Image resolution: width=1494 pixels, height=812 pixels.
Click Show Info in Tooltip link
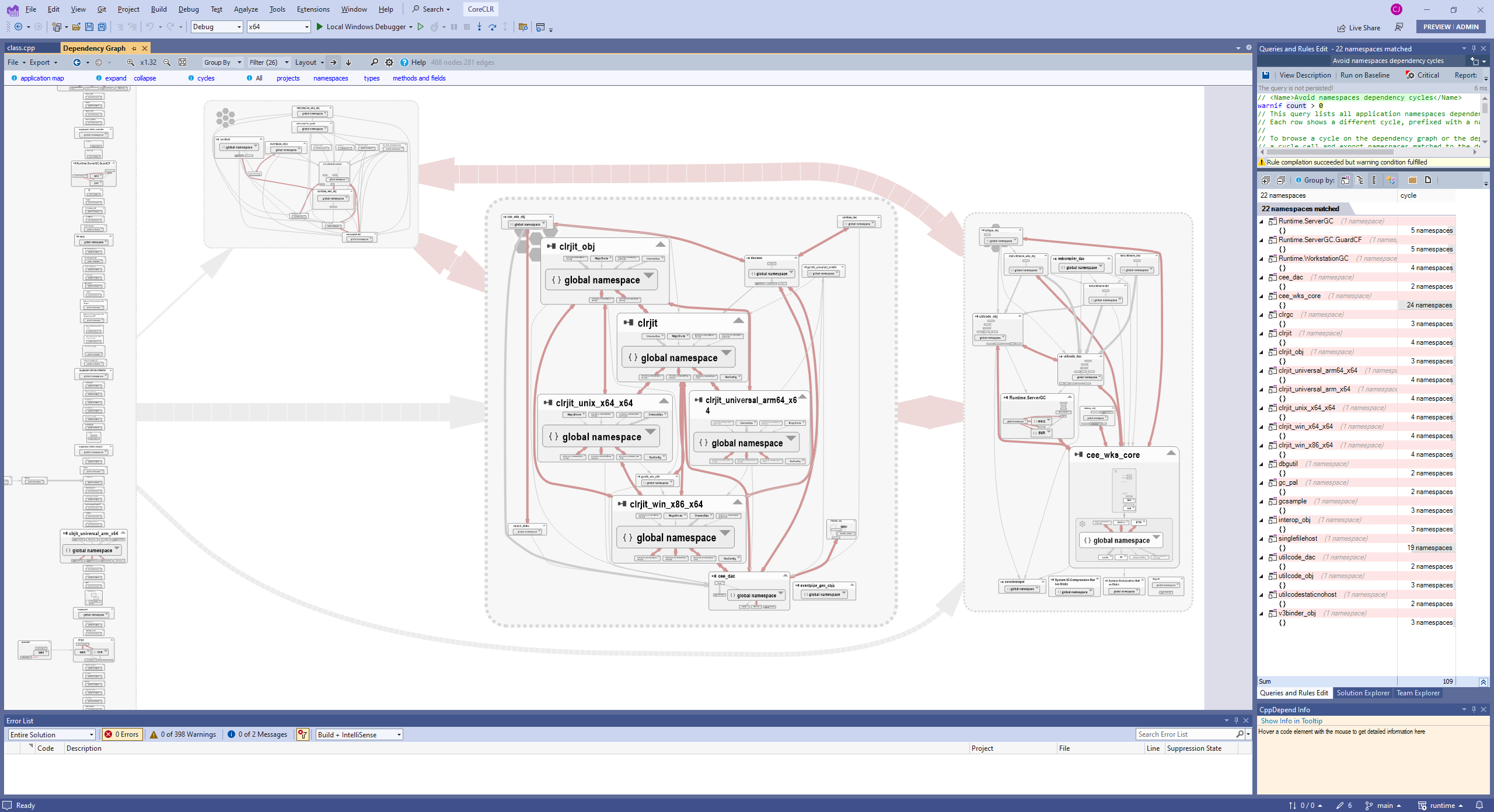pyautogui.click(x=1291, y=721)
